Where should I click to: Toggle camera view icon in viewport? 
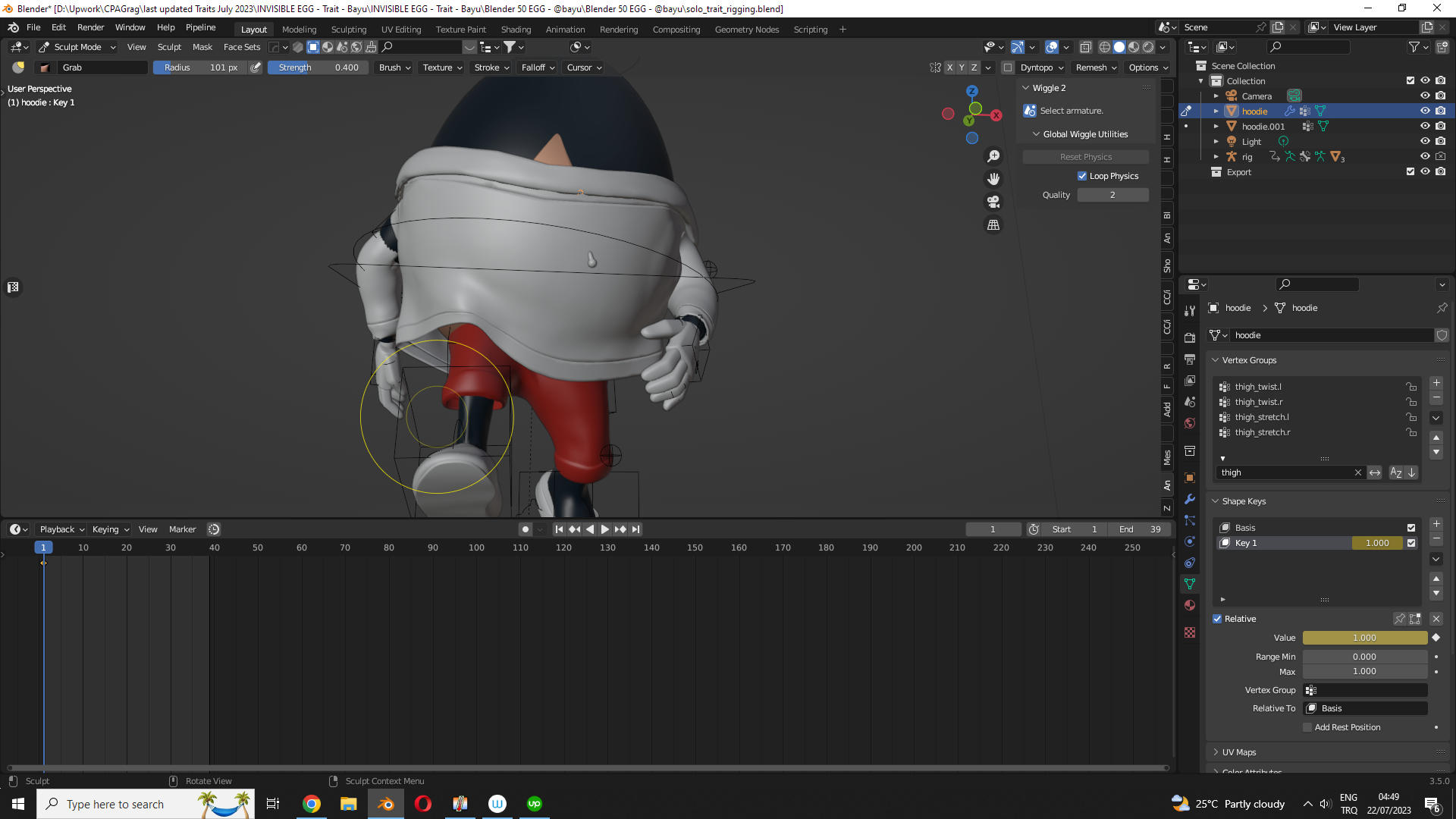993,202
